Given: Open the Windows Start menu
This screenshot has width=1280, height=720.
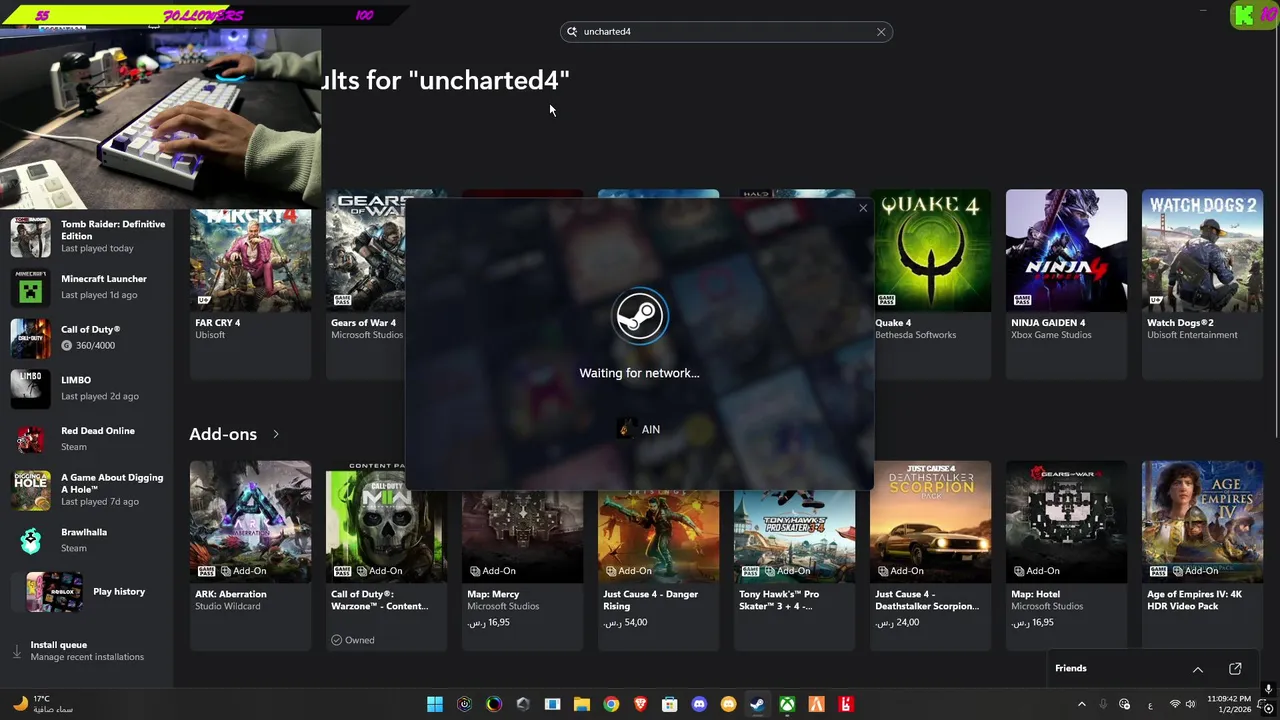Looking at the screenshot, I should (435, 704).
